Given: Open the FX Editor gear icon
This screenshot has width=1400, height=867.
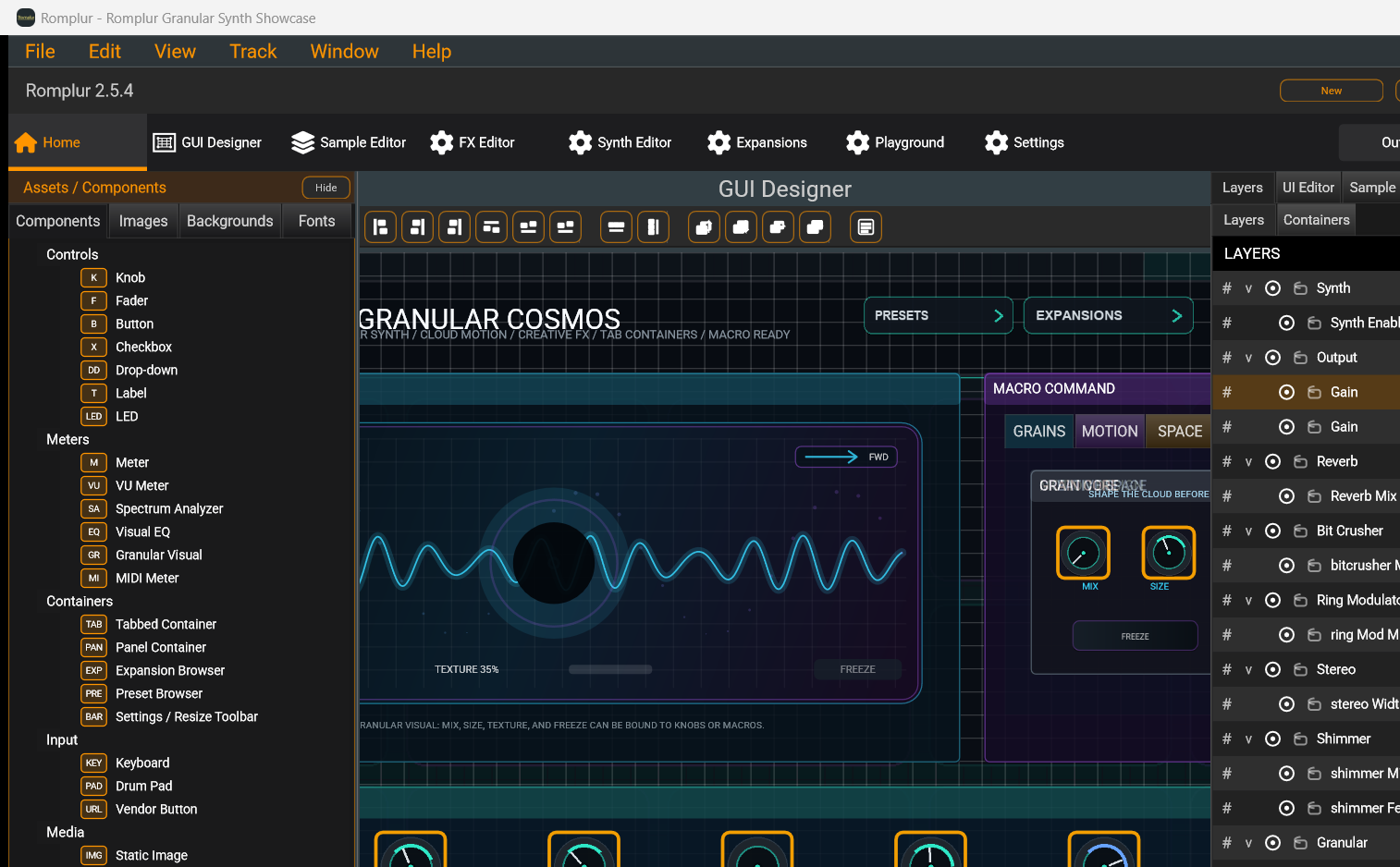Looking at the screenshot, I should click(x=442, y=142).
